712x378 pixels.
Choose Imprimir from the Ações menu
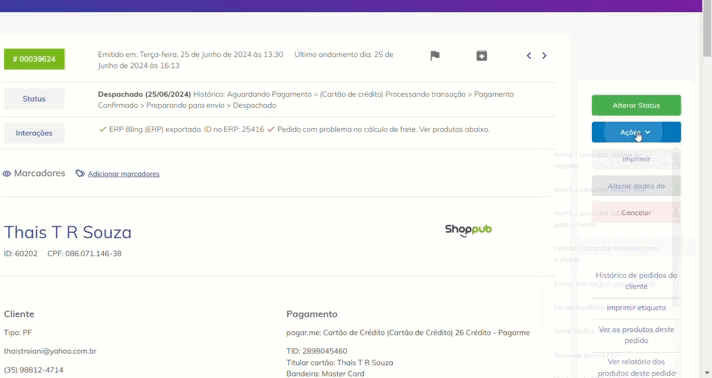click(636, 159)
